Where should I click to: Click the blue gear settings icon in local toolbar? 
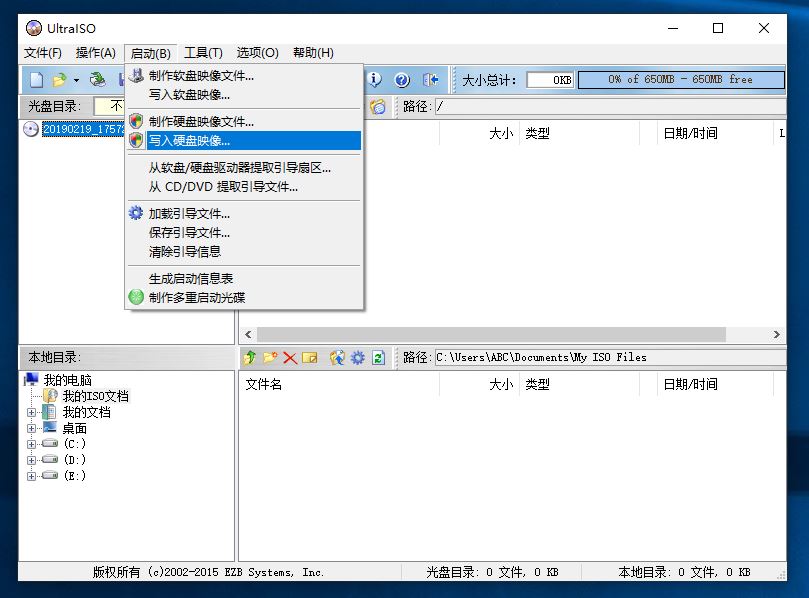[358, 357]
